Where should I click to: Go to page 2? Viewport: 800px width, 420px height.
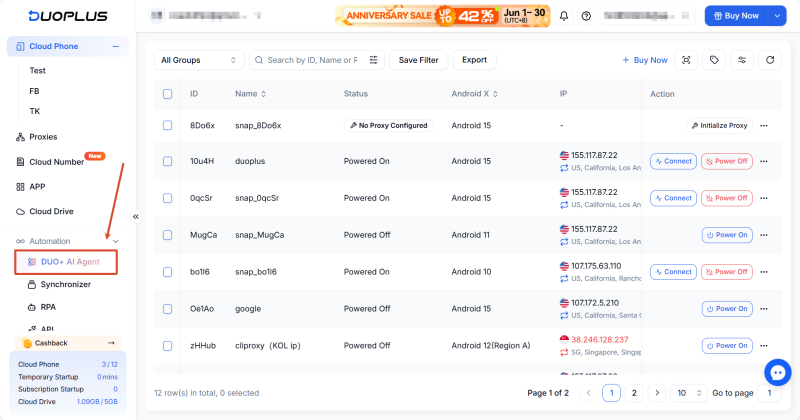(634, 393)
